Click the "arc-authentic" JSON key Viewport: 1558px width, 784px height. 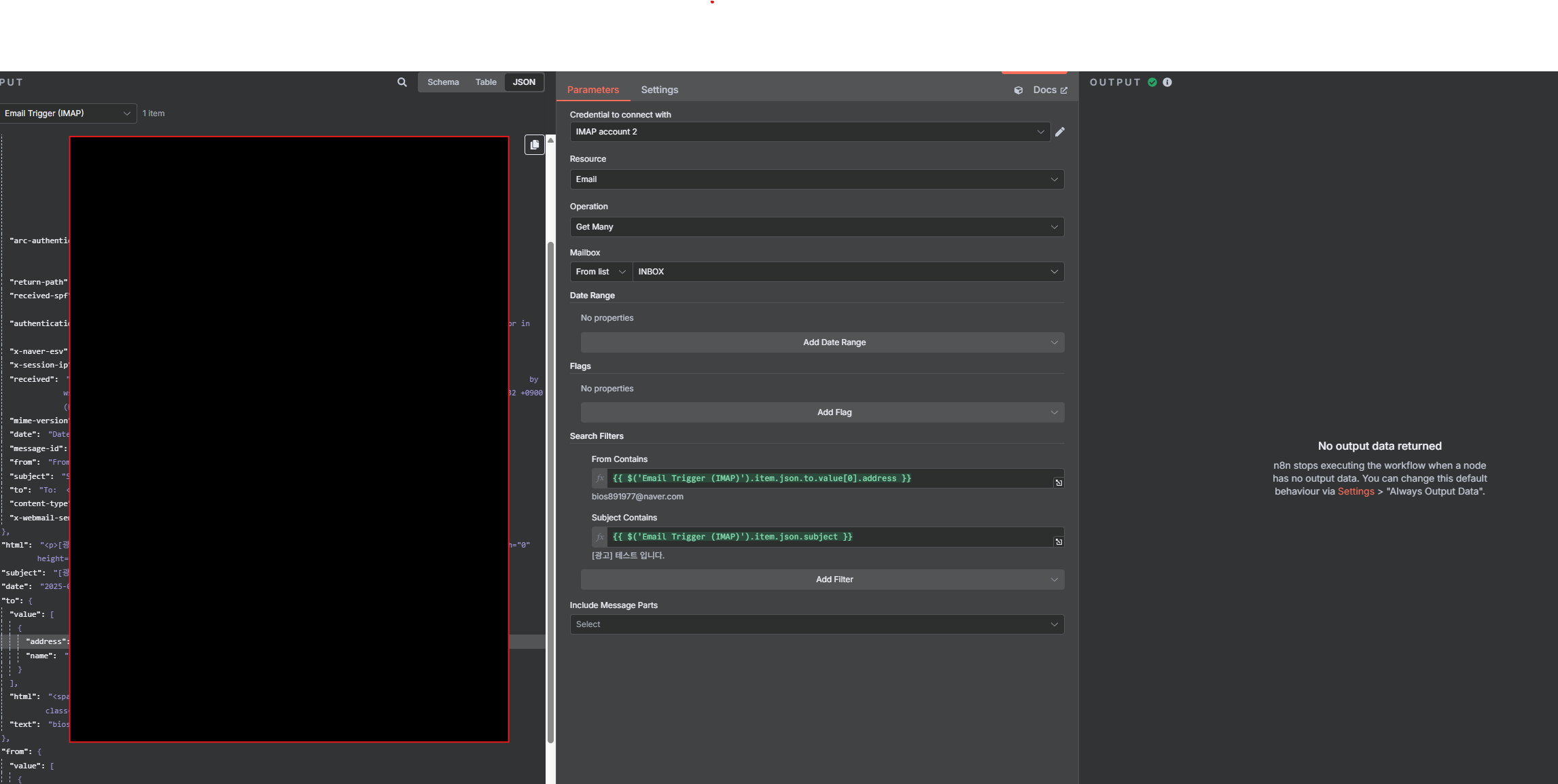(39, 240)
